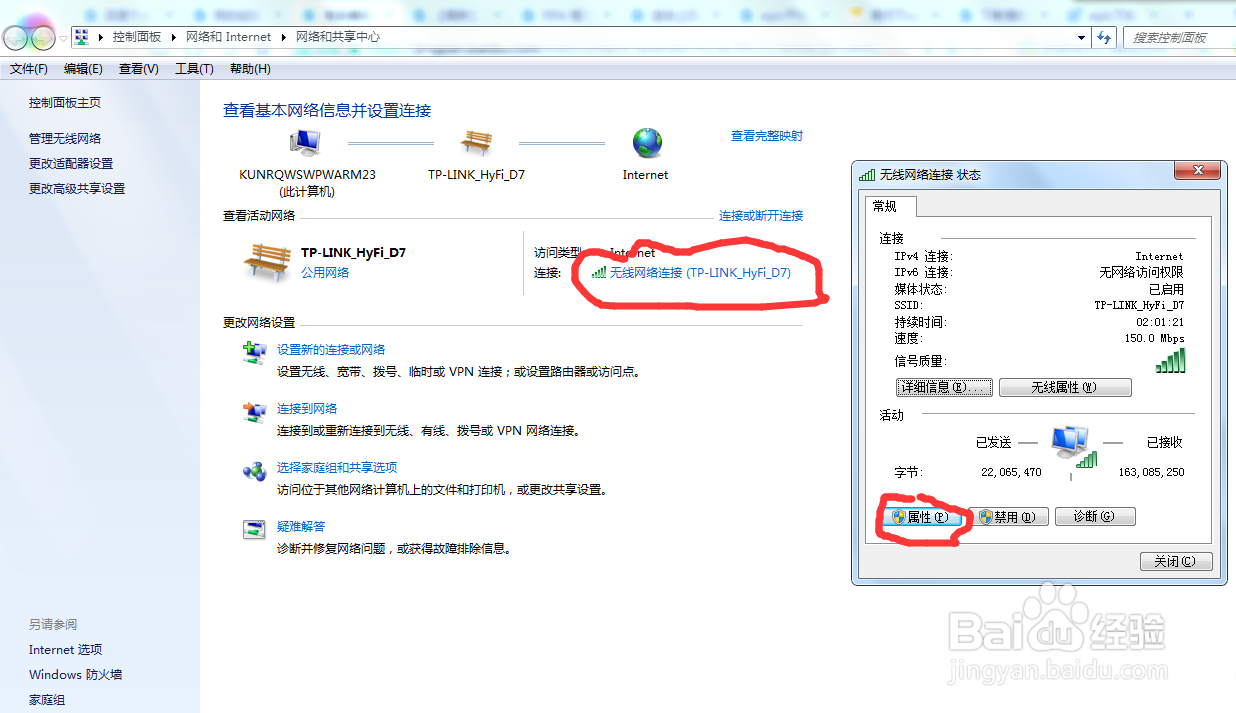Click 查看完整映射 link
1236x713 pixels.
pyautogui.click(x=767, y=136)
